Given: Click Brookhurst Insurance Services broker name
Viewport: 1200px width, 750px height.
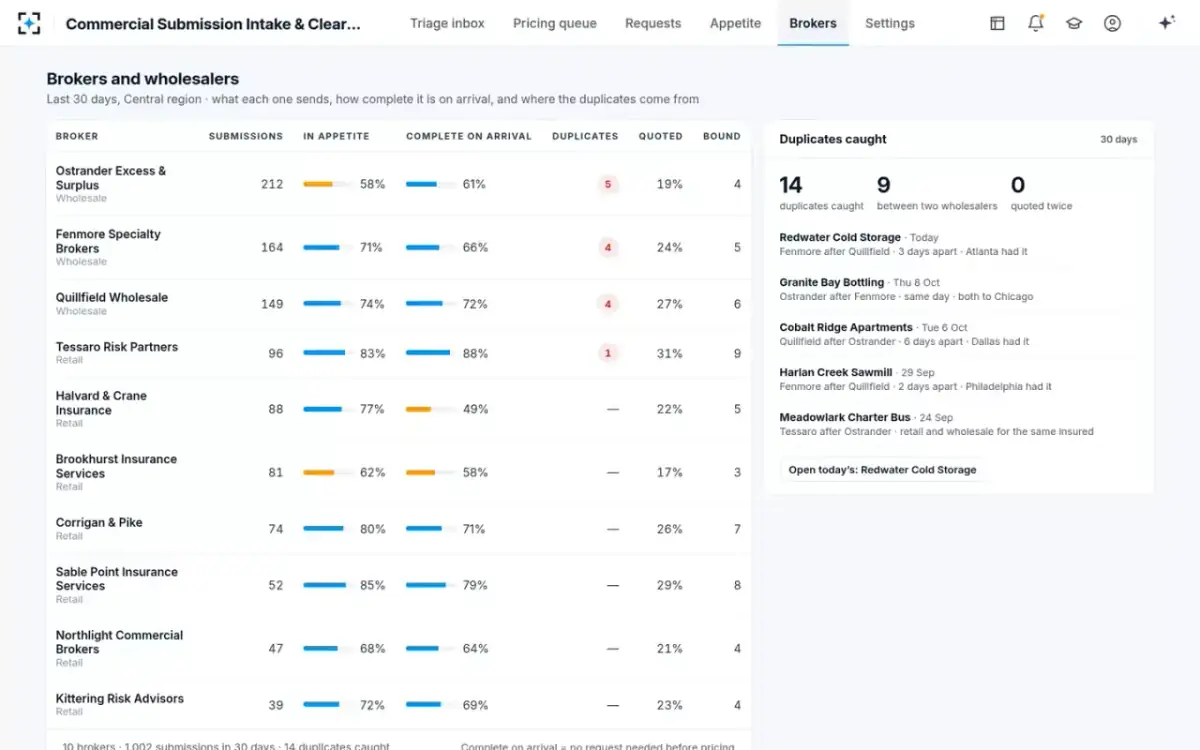Looking at the screenshot, I should pos(116,466).
